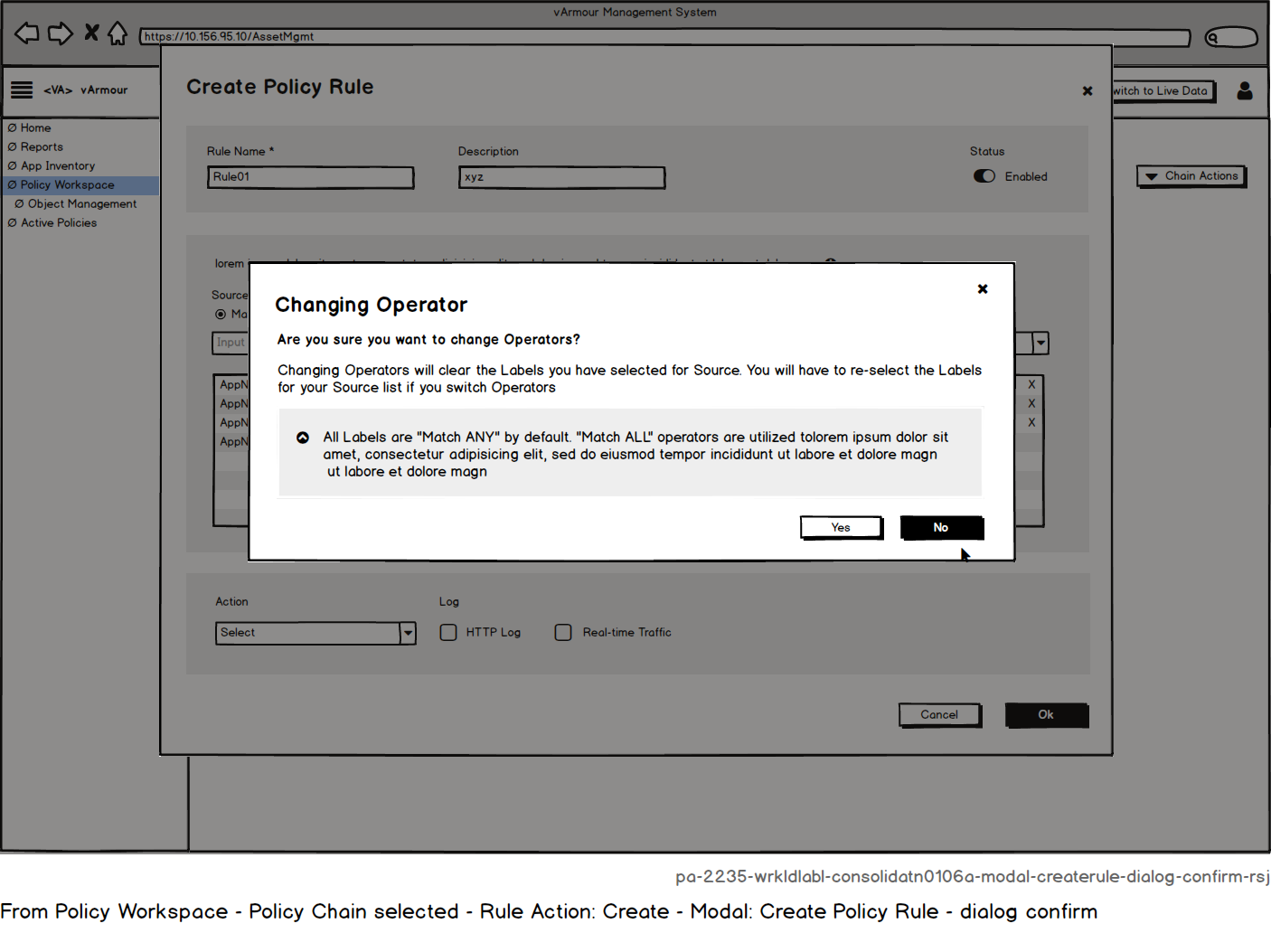Click the Cancel button

tap(940, 714)
